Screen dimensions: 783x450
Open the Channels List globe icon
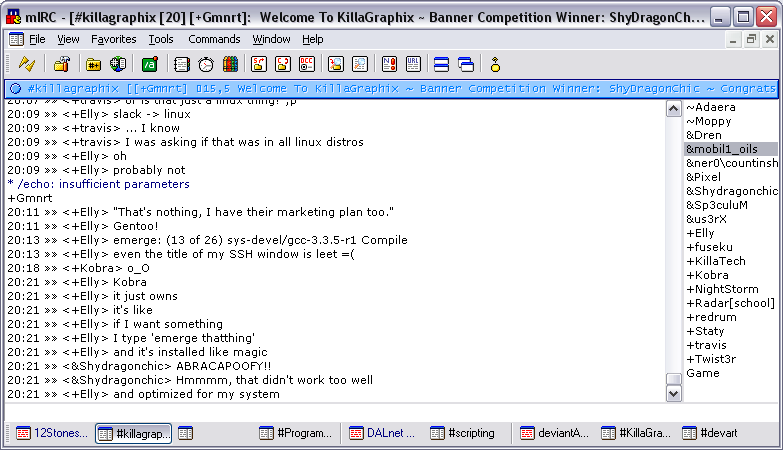pyautogui.click(x=118, y=64)
